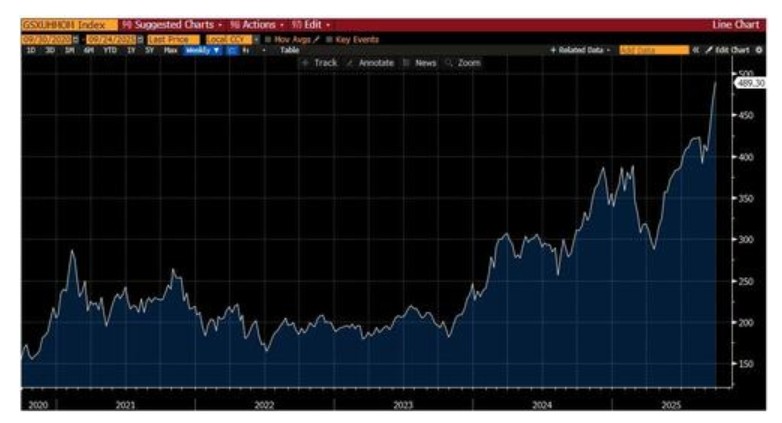Open the chart settings gear icon
782x423 pixels.
[x=759, y=50]
